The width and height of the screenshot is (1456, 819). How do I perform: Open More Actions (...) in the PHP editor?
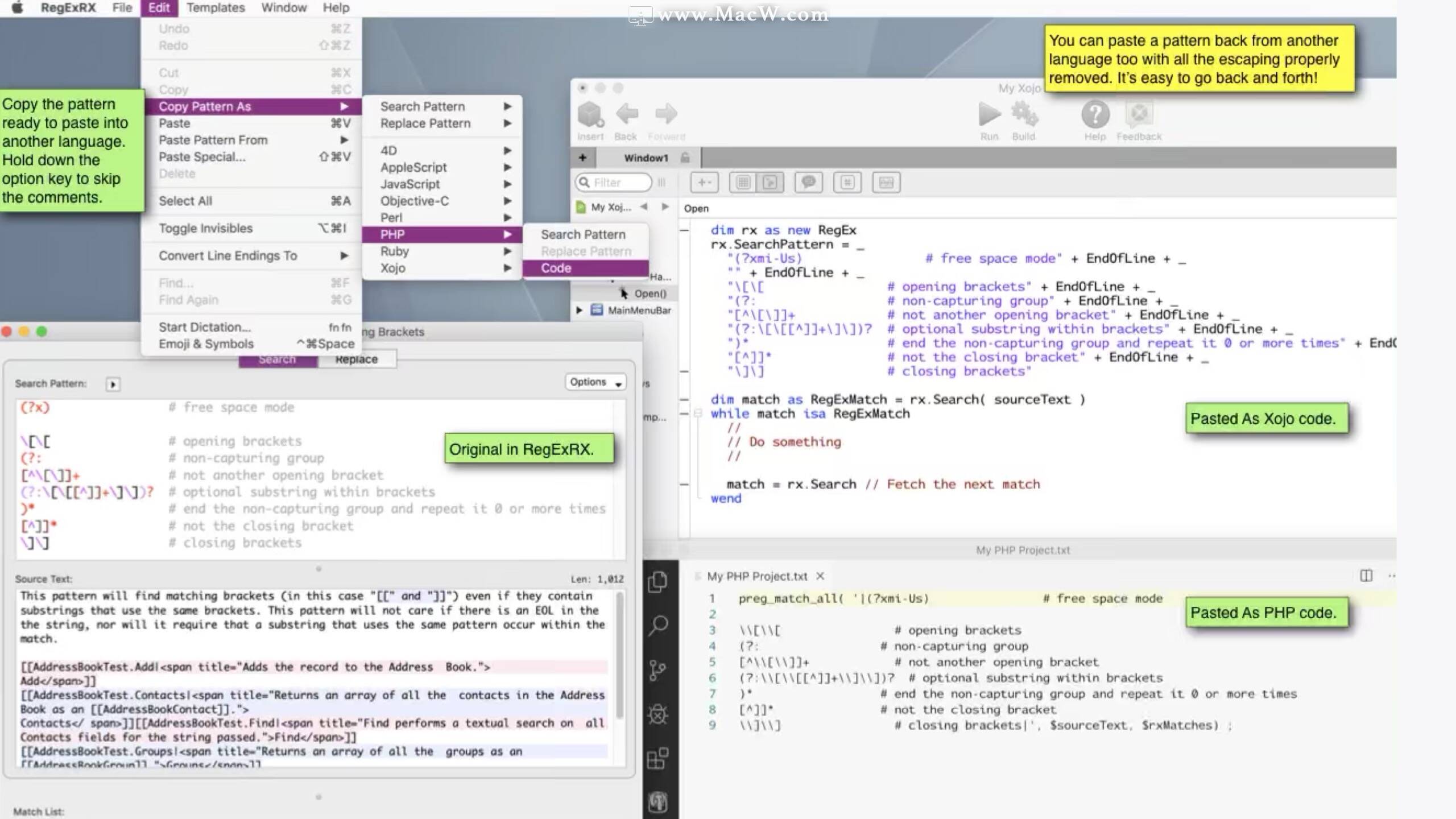coord(1392,576)
